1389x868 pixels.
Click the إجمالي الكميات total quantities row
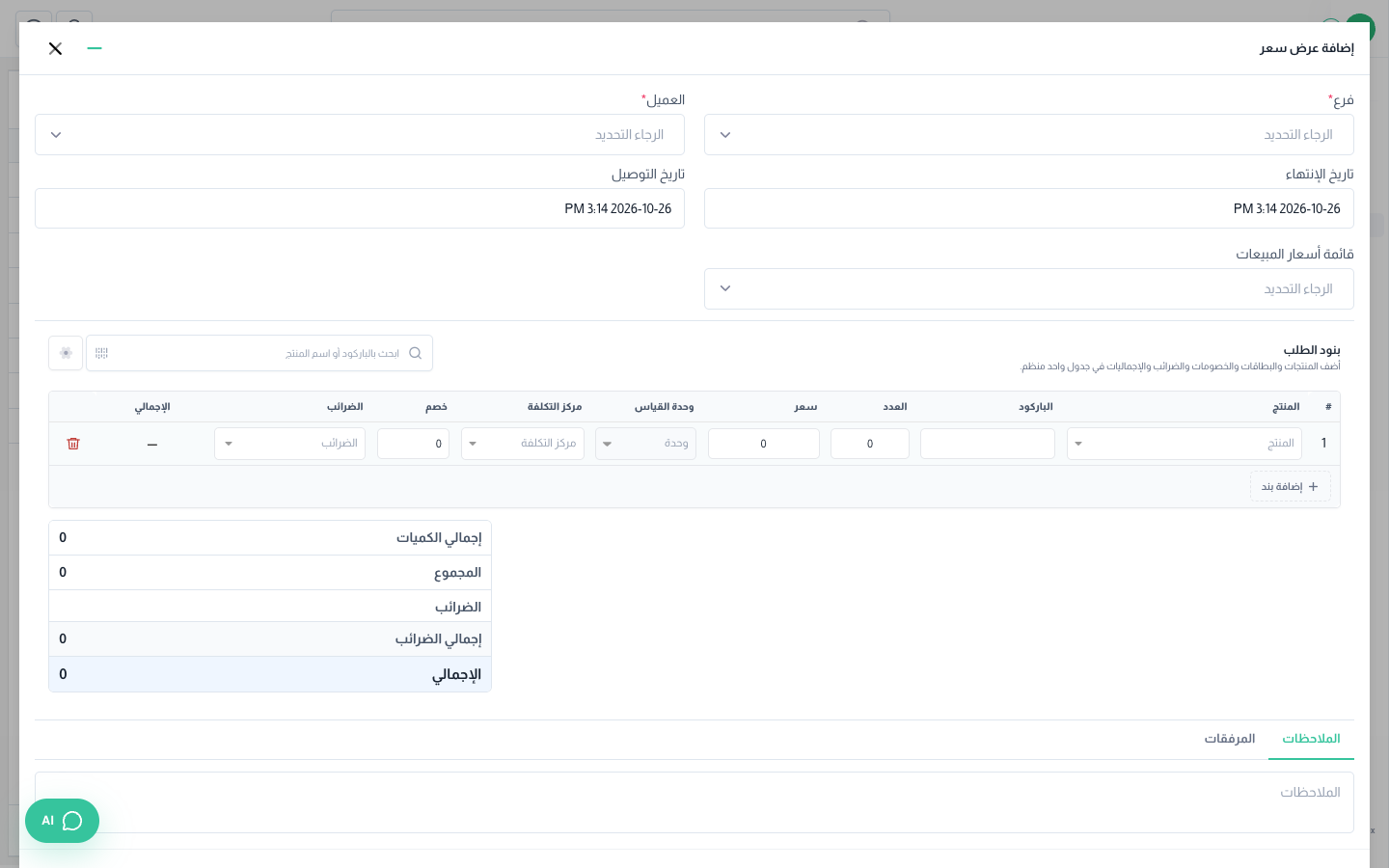(x=270, y=538)
